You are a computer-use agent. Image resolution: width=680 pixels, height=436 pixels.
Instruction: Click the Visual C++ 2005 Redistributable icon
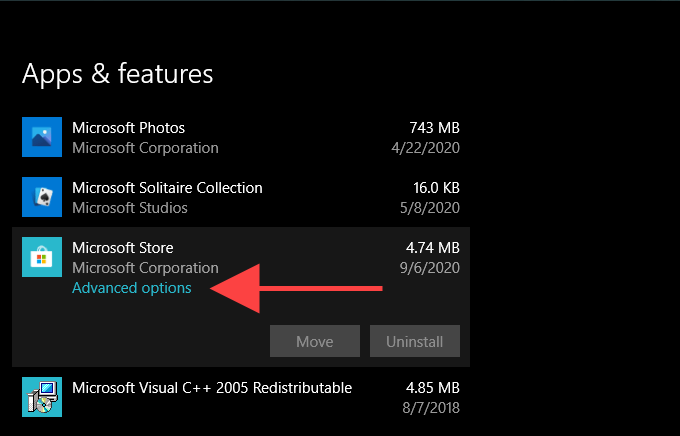tap(42, 396)
